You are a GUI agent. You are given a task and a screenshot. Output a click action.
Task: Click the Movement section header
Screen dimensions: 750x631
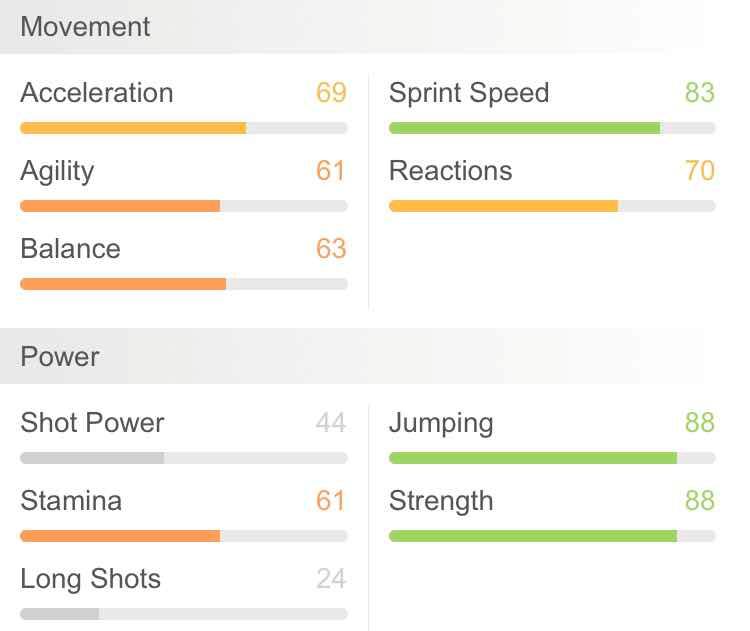tap(85, 27)
